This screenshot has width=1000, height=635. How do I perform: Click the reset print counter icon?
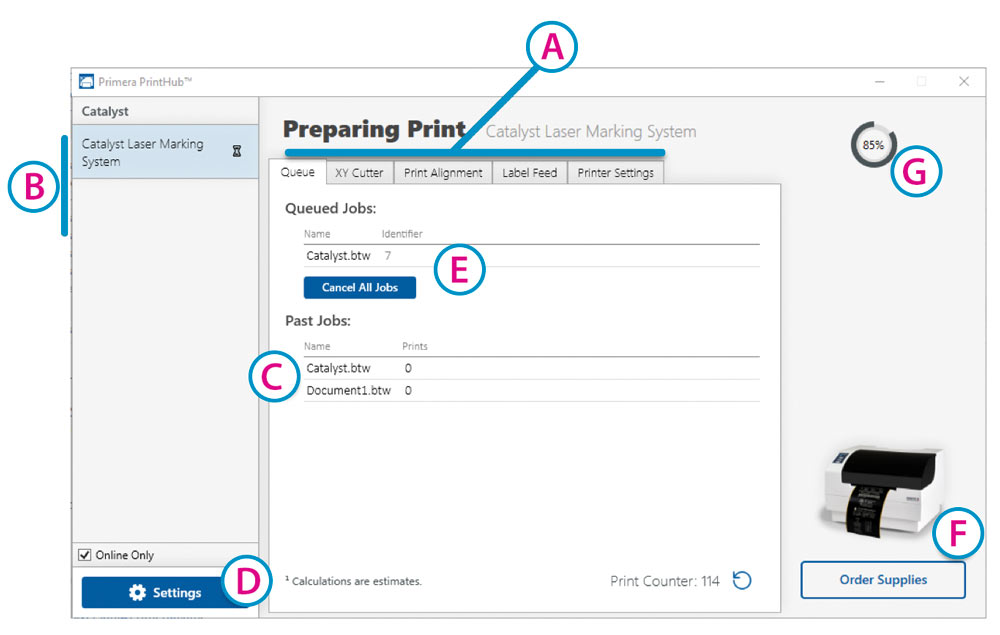tap(742, 580)
